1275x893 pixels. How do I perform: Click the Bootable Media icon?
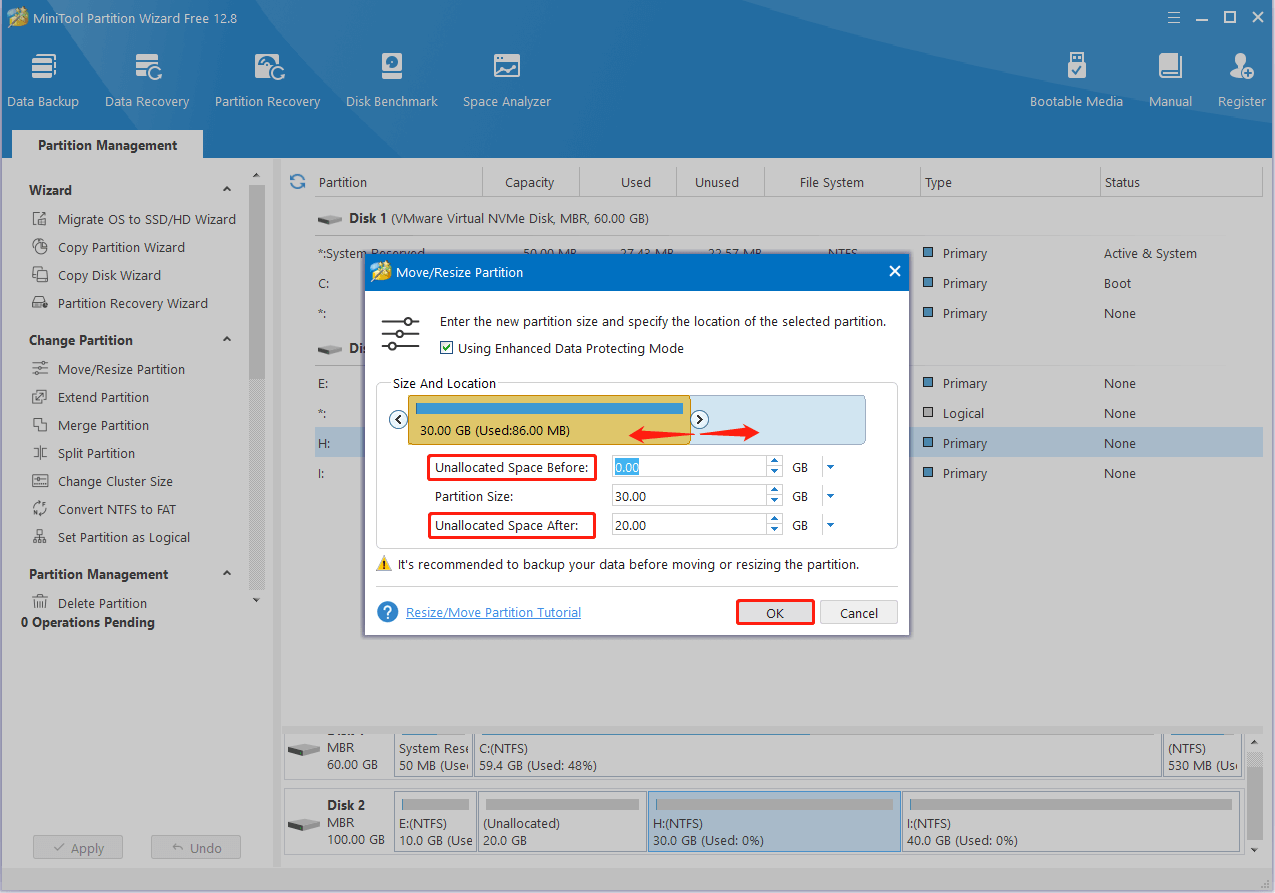click(x=1076, y=80)
